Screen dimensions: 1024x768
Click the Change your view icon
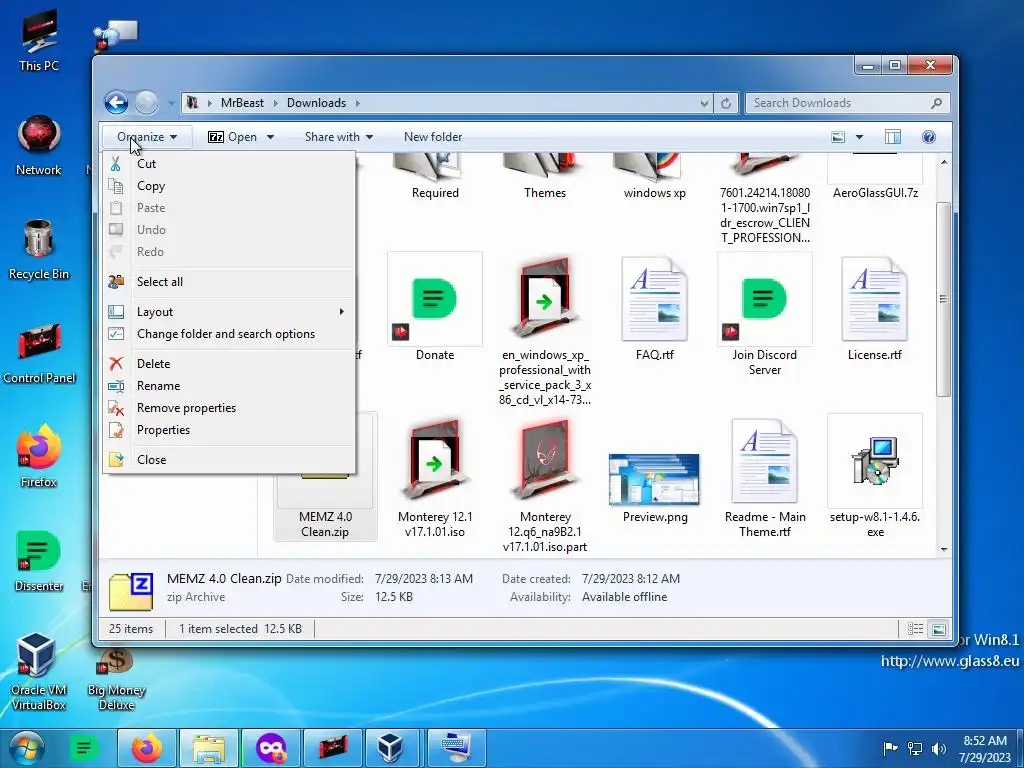click(838, 137)
